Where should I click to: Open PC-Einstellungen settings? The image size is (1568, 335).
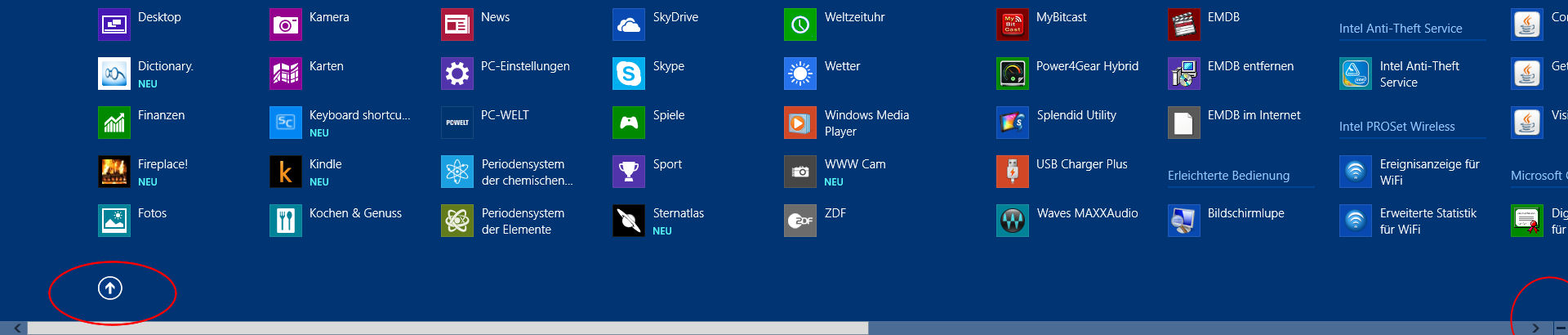tap(457, 74)
